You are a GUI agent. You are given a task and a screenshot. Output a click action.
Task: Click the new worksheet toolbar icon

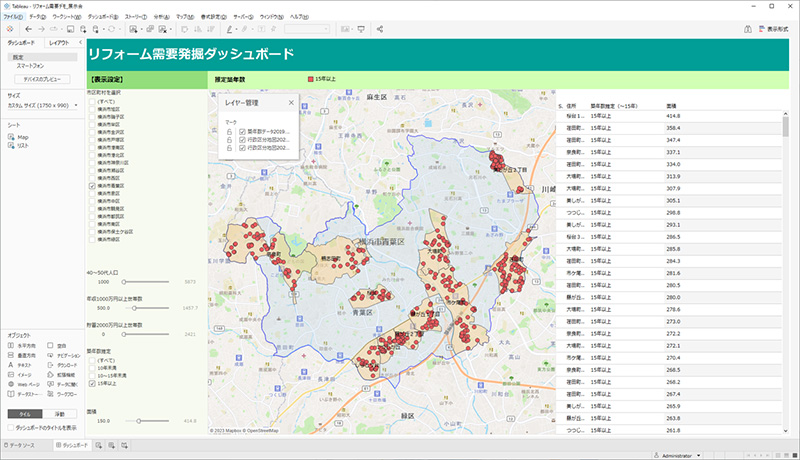point(133,29)
